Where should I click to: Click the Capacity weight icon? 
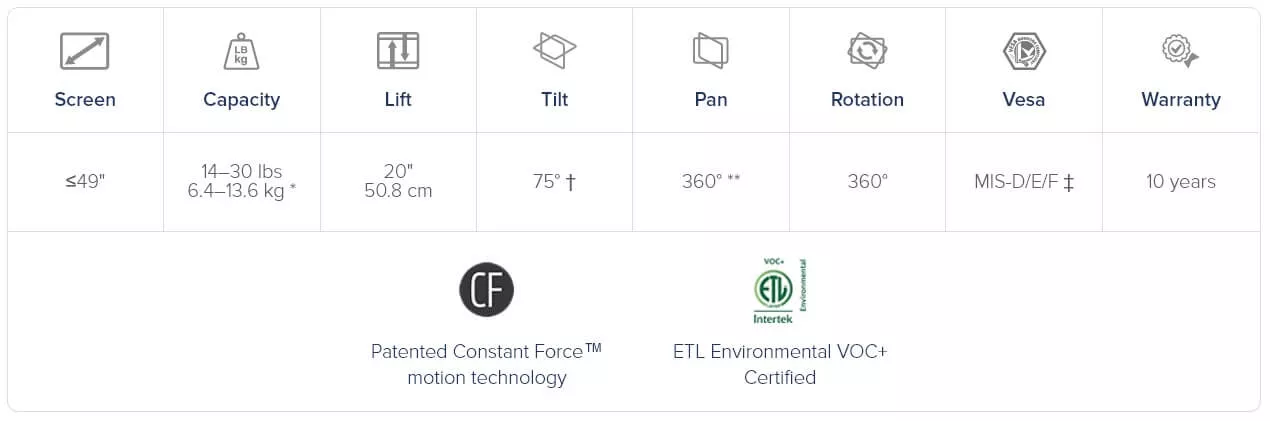click(x=241, y=51)
